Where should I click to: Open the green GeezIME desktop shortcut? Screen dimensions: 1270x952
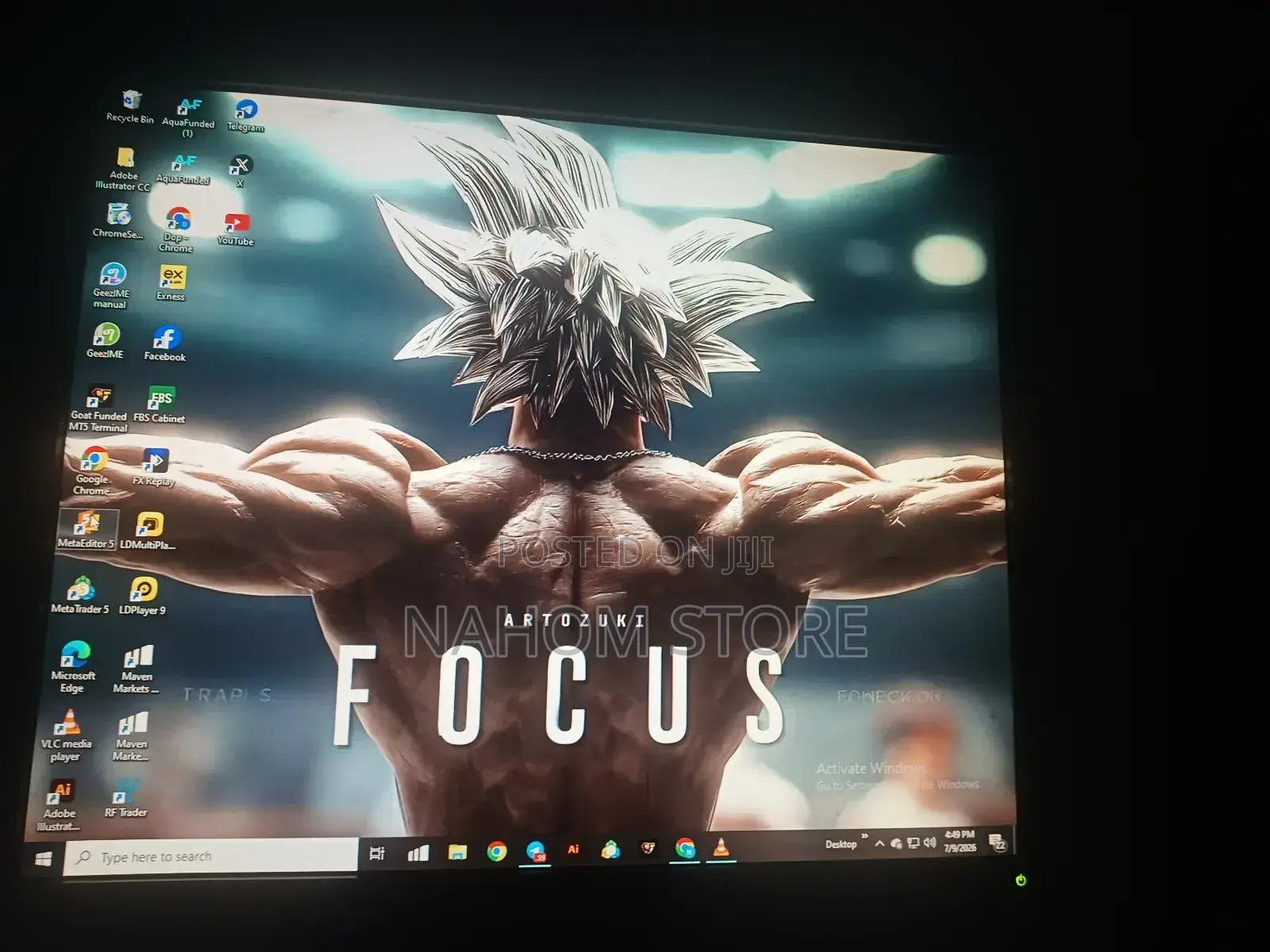click(x=106, y=341)
